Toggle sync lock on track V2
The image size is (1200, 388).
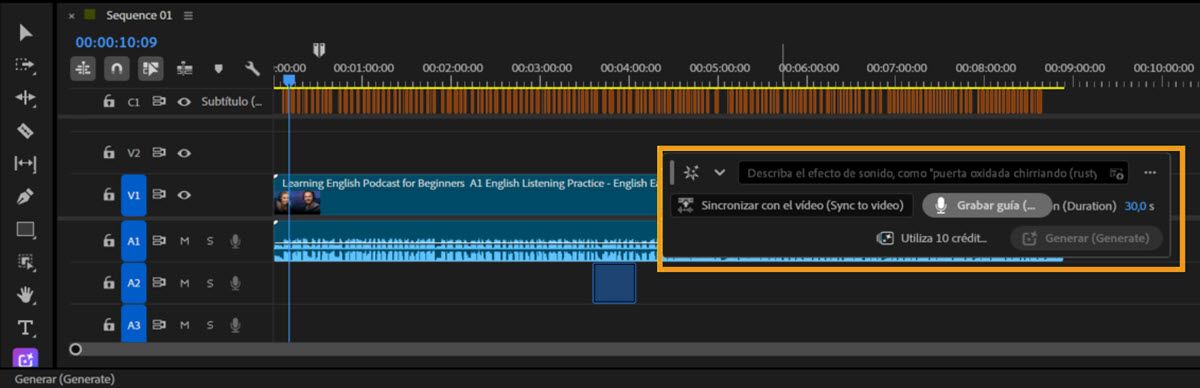(x=159, y=153)
